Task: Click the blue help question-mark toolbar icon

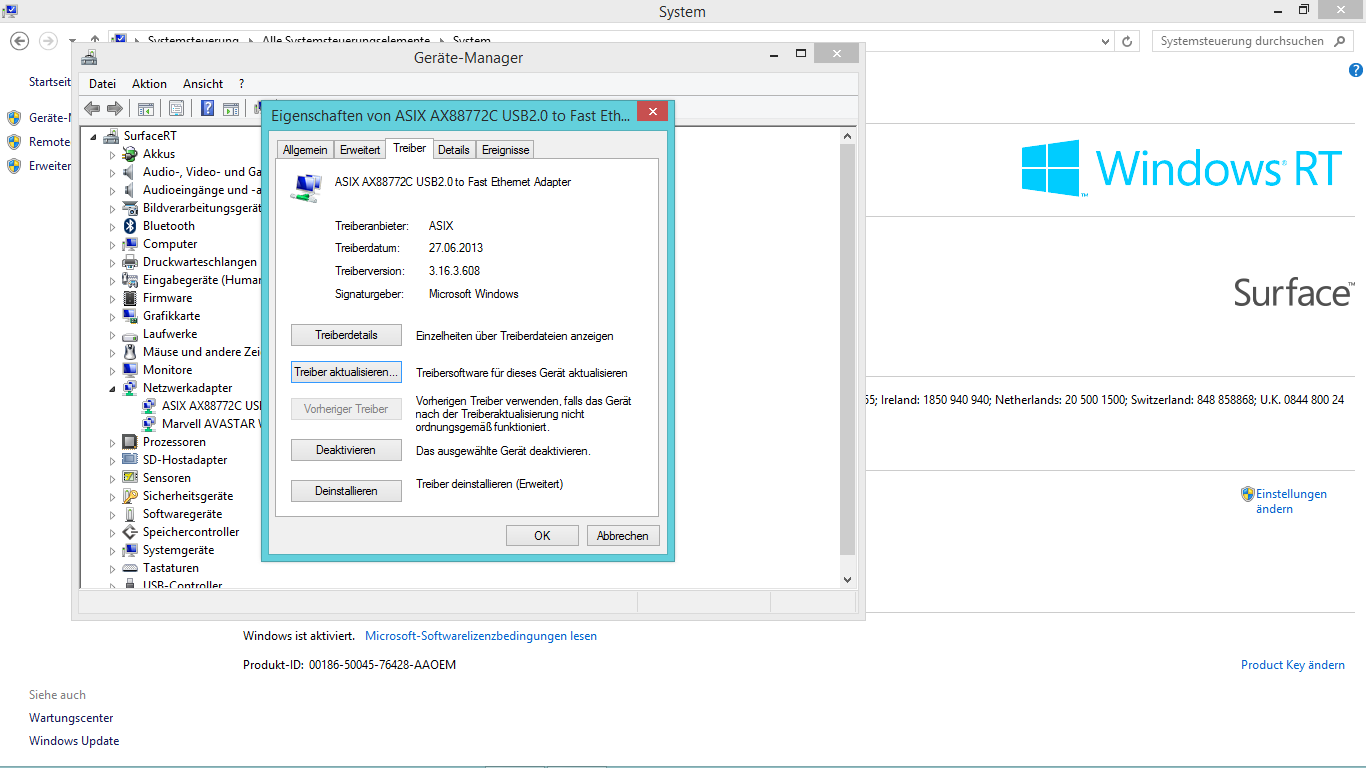Action: (x=208, y=108)
